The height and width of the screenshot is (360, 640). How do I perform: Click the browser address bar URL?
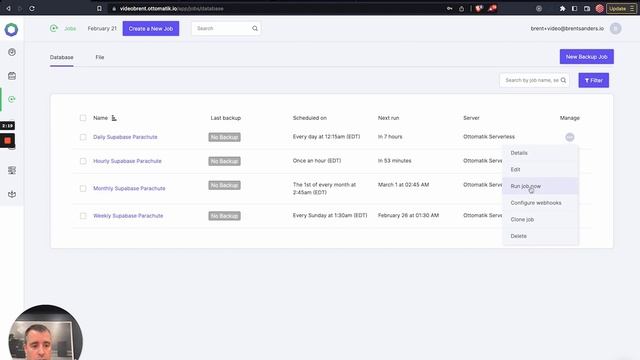point(171,8)
